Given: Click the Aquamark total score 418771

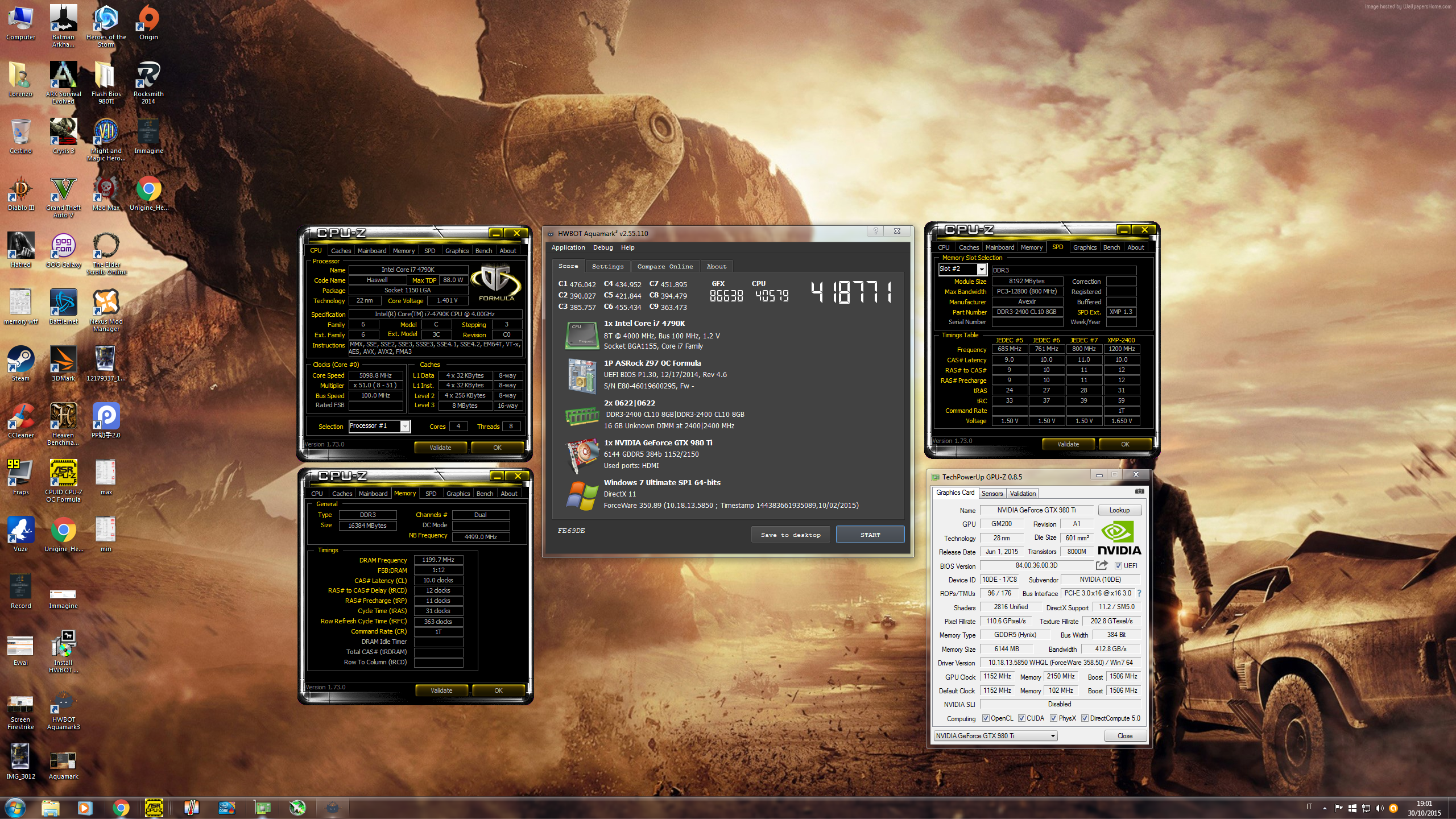Looking at the screenshot, I should tap(851, 292).
